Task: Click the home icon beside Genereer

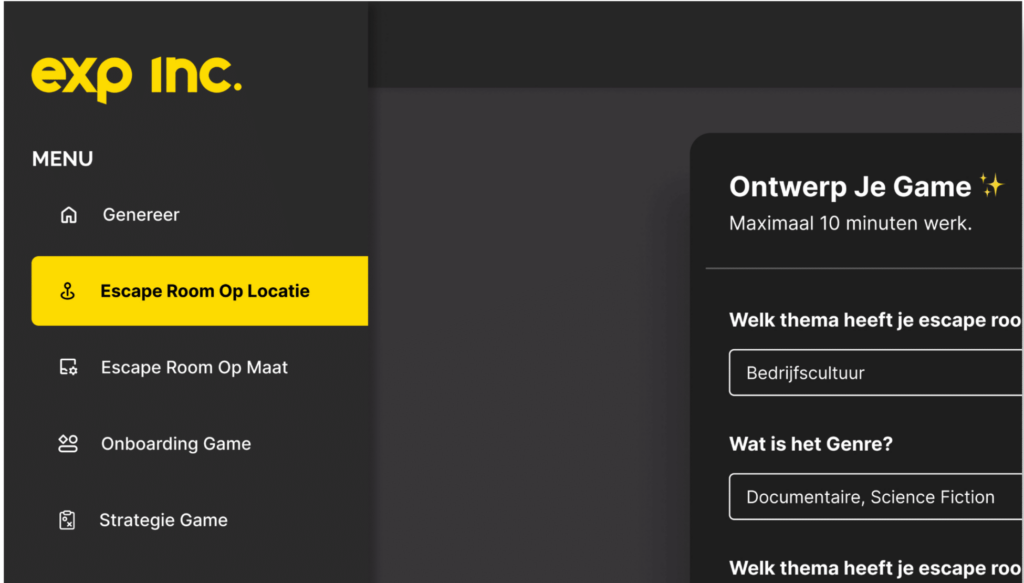Action: (69, 215)
